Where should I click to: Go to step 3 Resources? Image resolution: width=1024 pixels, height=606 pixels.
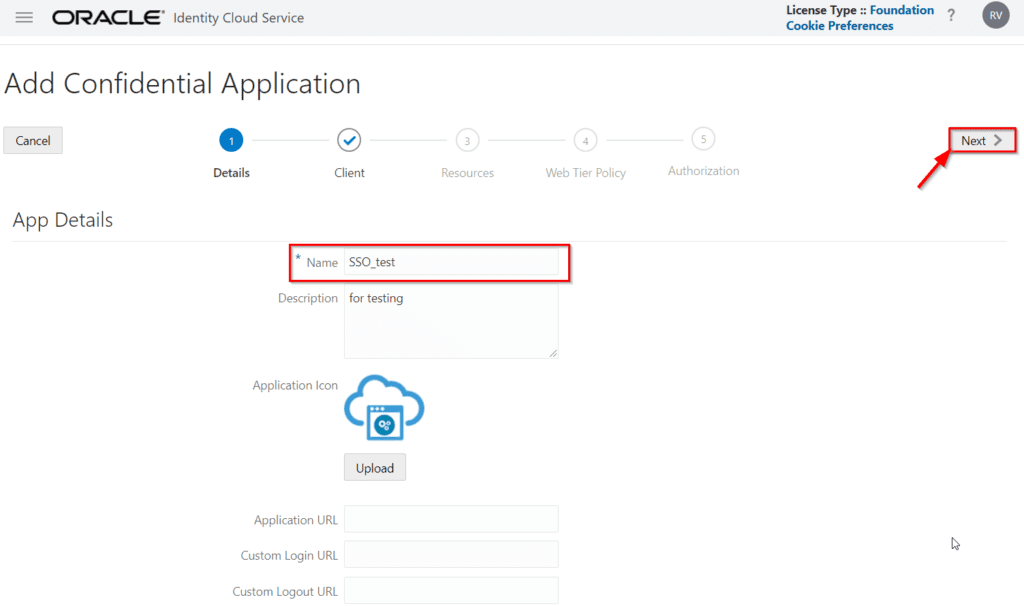click(x=467, y=141)
